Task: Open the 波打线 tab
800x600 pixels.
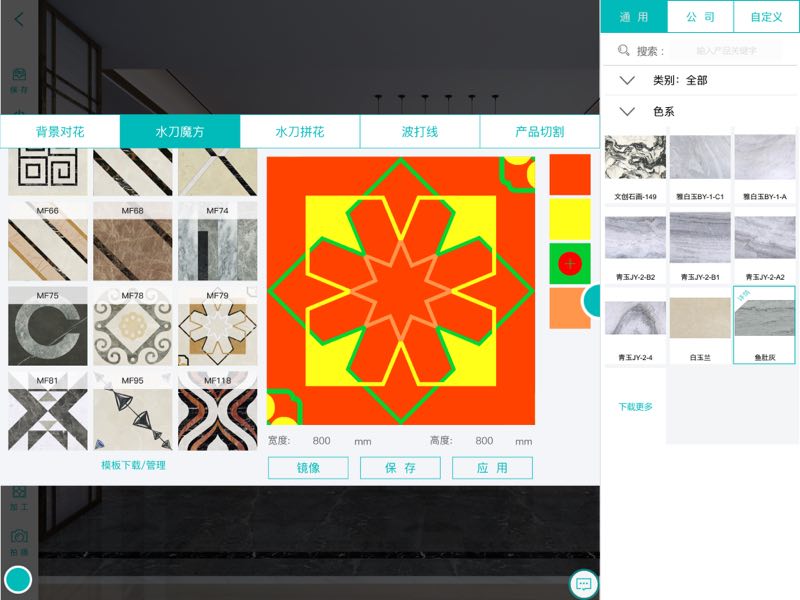Action: [x=420, y=132]
